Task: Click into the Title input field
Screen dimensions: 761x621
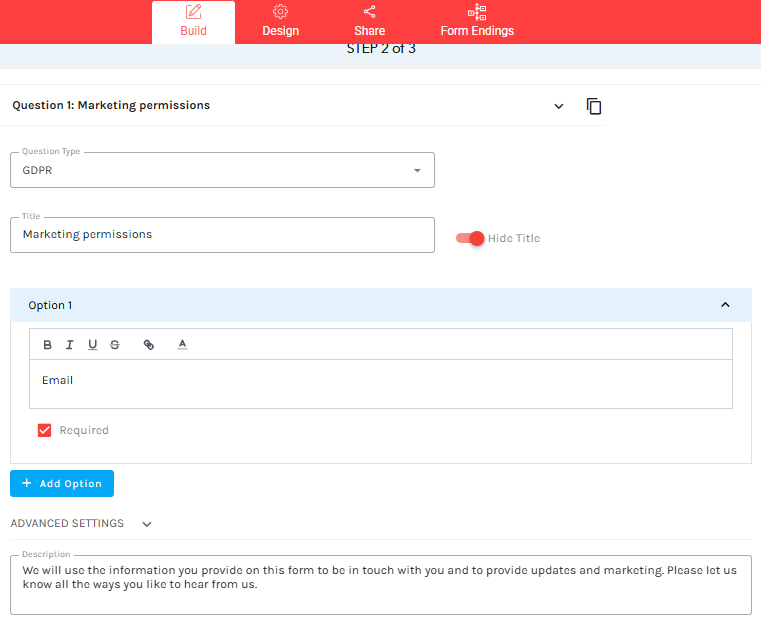Action: [x=222, y=235]
